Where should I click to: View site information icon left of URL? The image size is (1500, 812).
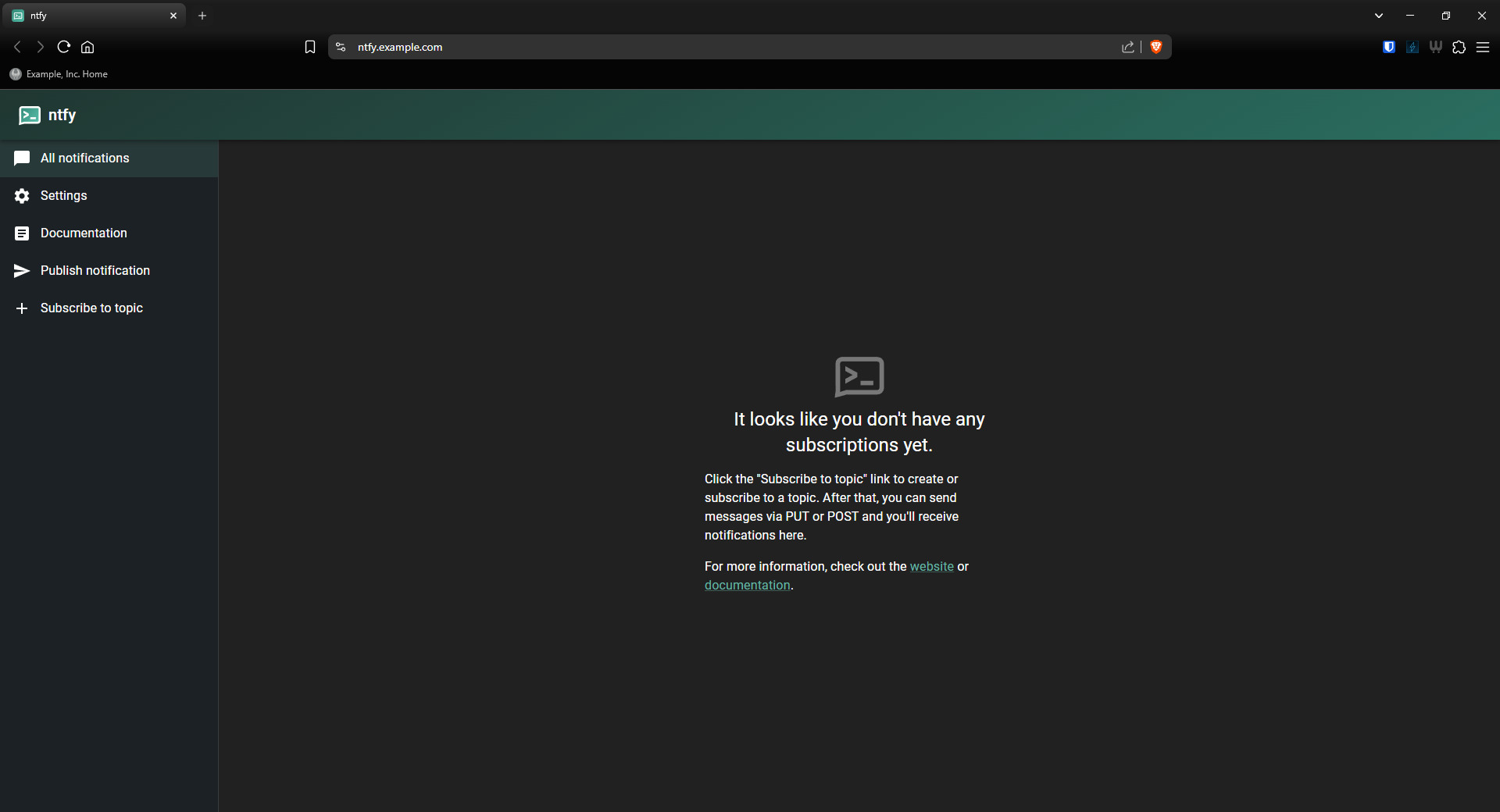(x=341, y=48)
